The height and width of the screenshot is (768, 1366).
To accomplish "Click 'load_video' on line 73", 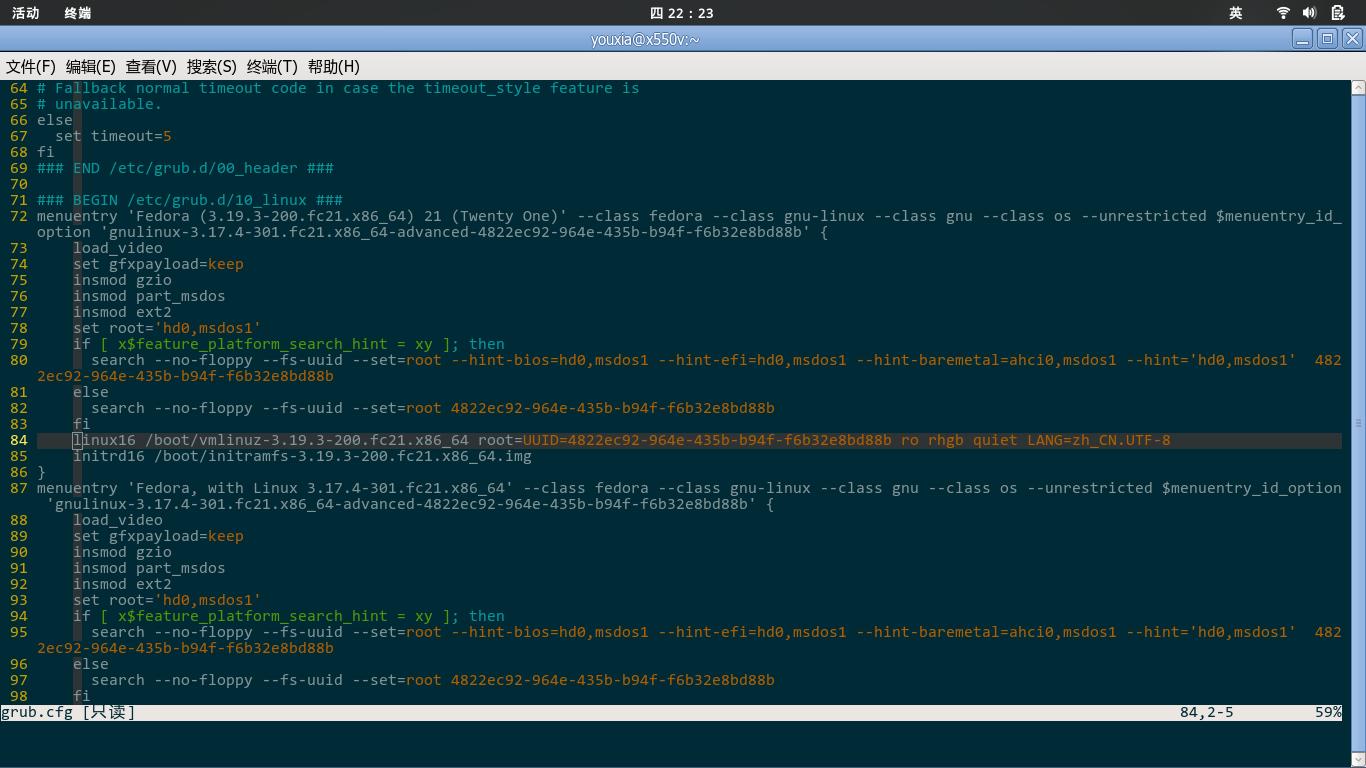I will [x=118, y=248].
